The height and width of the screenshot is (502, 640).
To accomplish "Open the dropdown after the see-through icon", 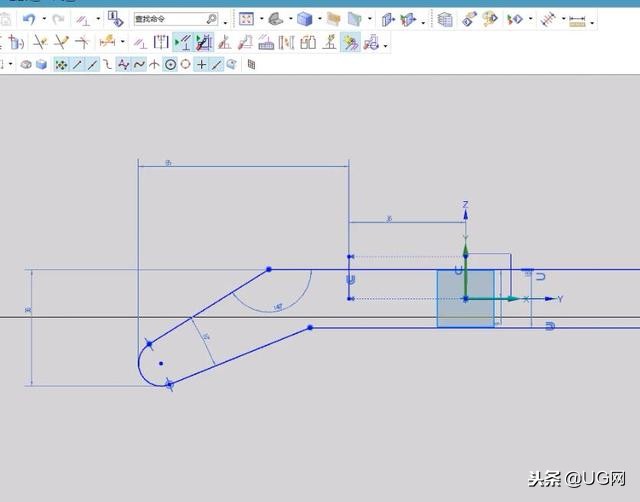I will pyautogui.click(x=370, y=19).
